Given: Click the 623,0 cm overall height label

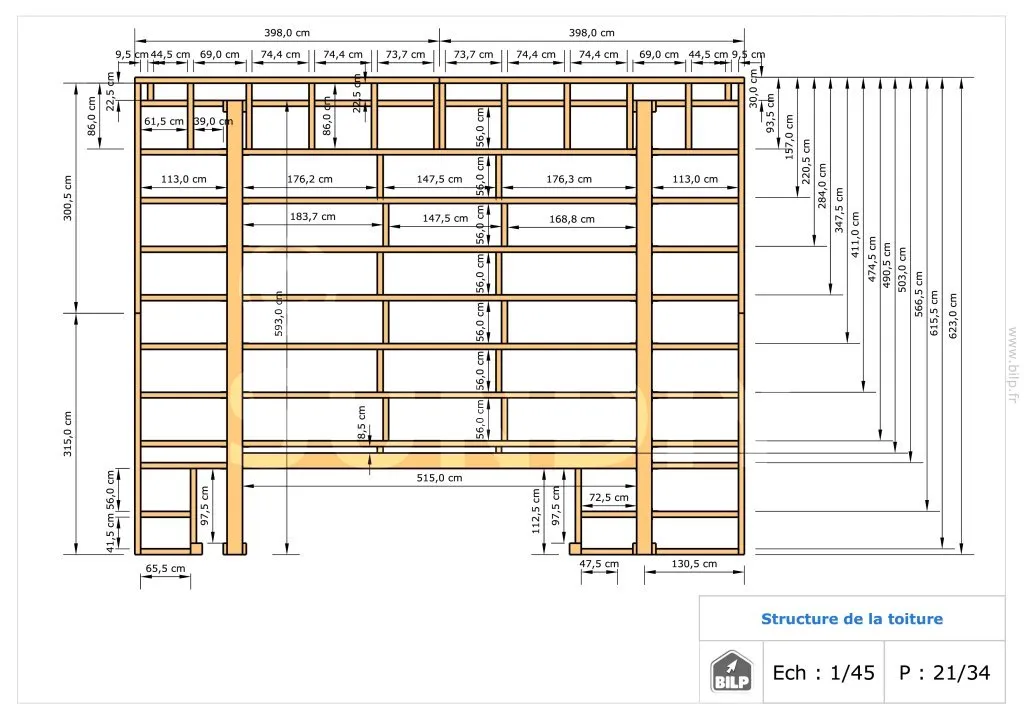Looking at the screenshot, I should [x=952, y=315].
